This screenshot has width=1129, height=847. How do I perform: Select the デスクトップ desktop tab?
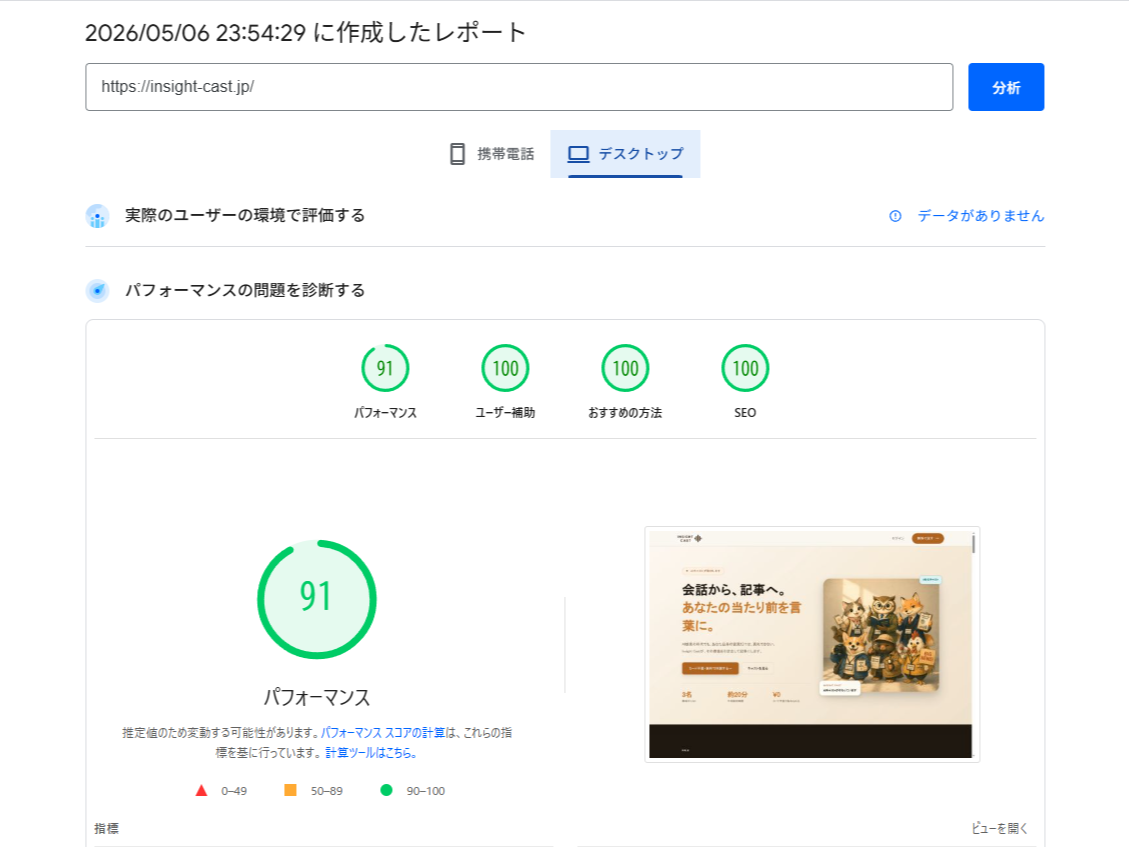click(625, 154)
